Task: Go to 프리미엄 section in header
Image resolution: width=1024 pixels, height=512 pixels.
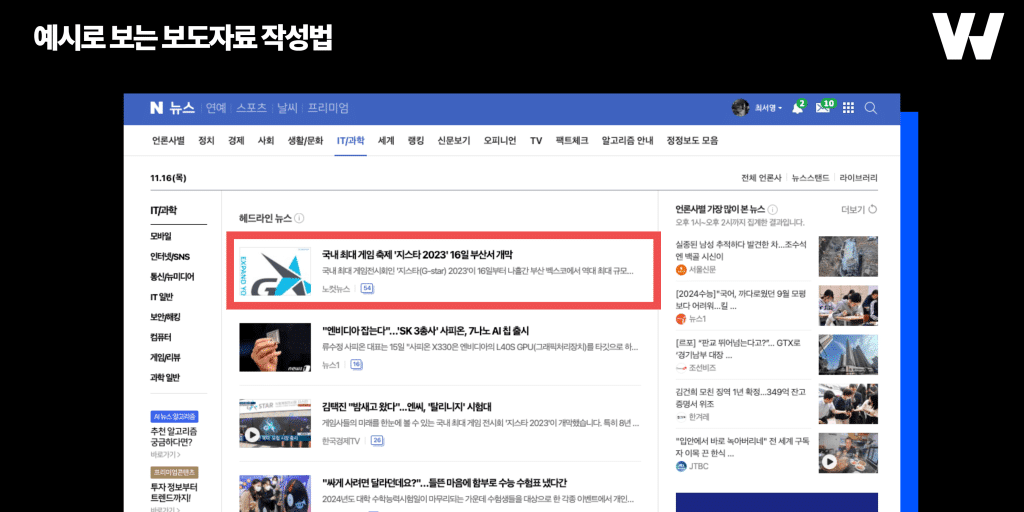Action: click(328, 108)
